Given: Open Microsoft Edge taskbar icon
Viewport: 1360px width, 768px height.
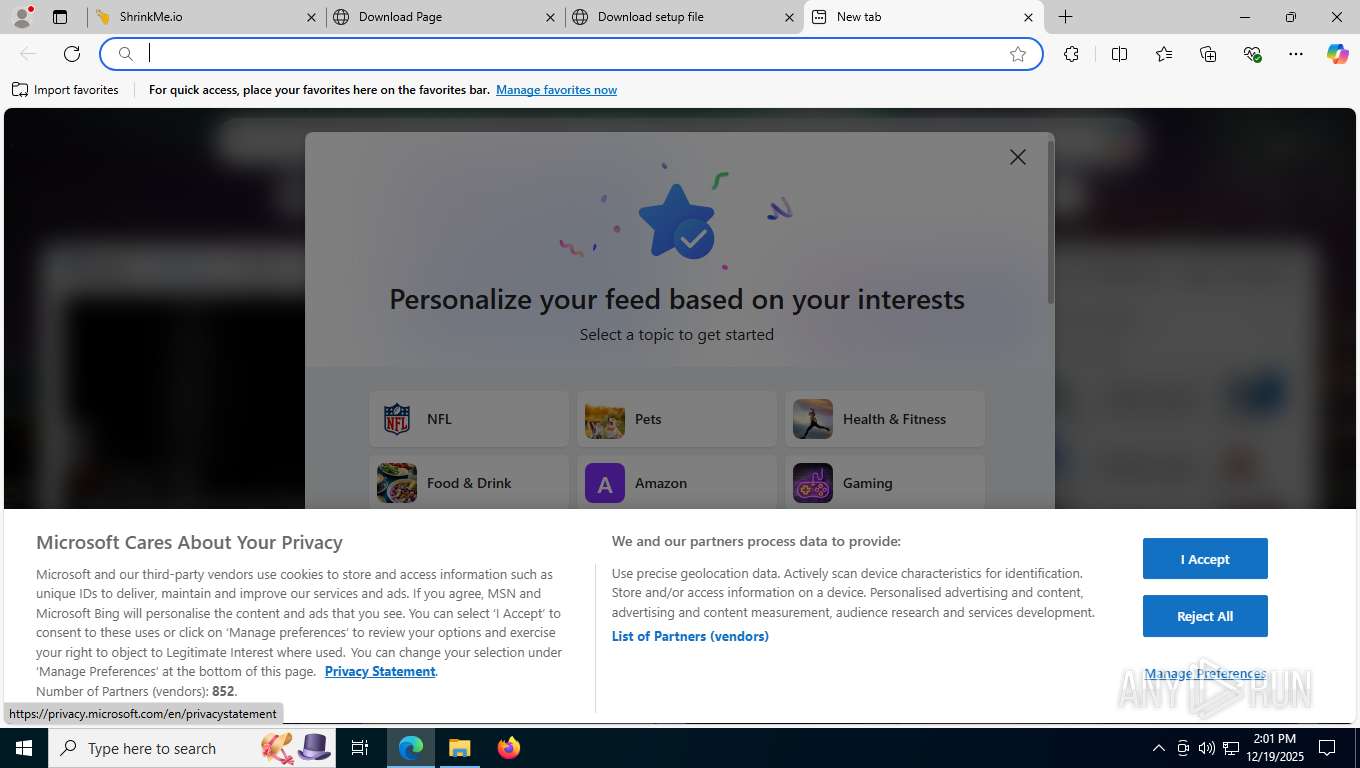Looking at the screenshot, I should tap(411, 748).
